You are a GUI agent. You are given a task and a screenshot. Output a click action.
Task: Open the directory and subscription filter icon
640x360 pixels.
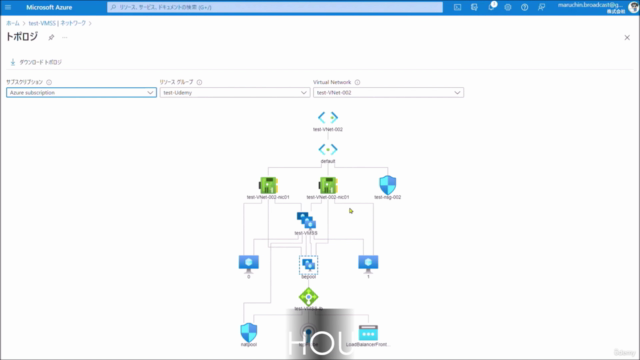474,7
